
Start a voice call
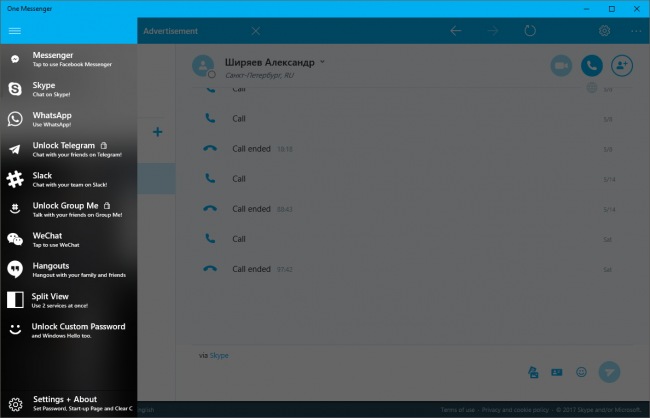(592, 66)
